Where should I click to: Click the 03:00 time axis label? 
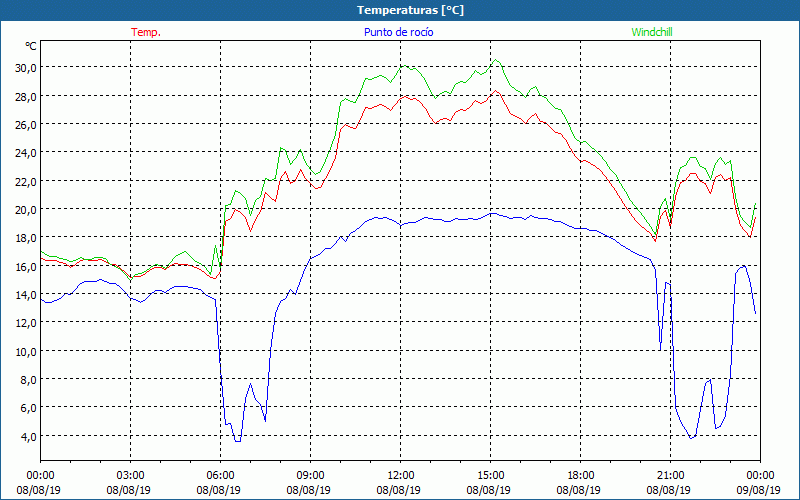point(130,476)
